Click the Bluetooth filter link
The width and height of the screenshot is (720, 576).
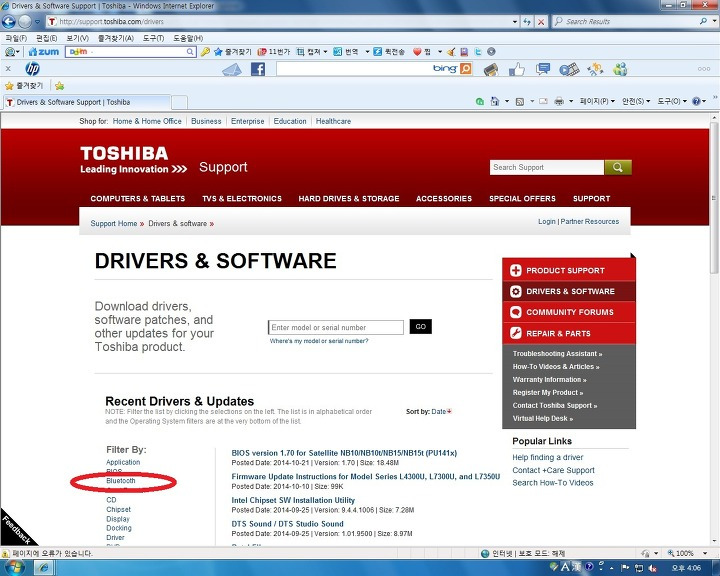(121, 481)
